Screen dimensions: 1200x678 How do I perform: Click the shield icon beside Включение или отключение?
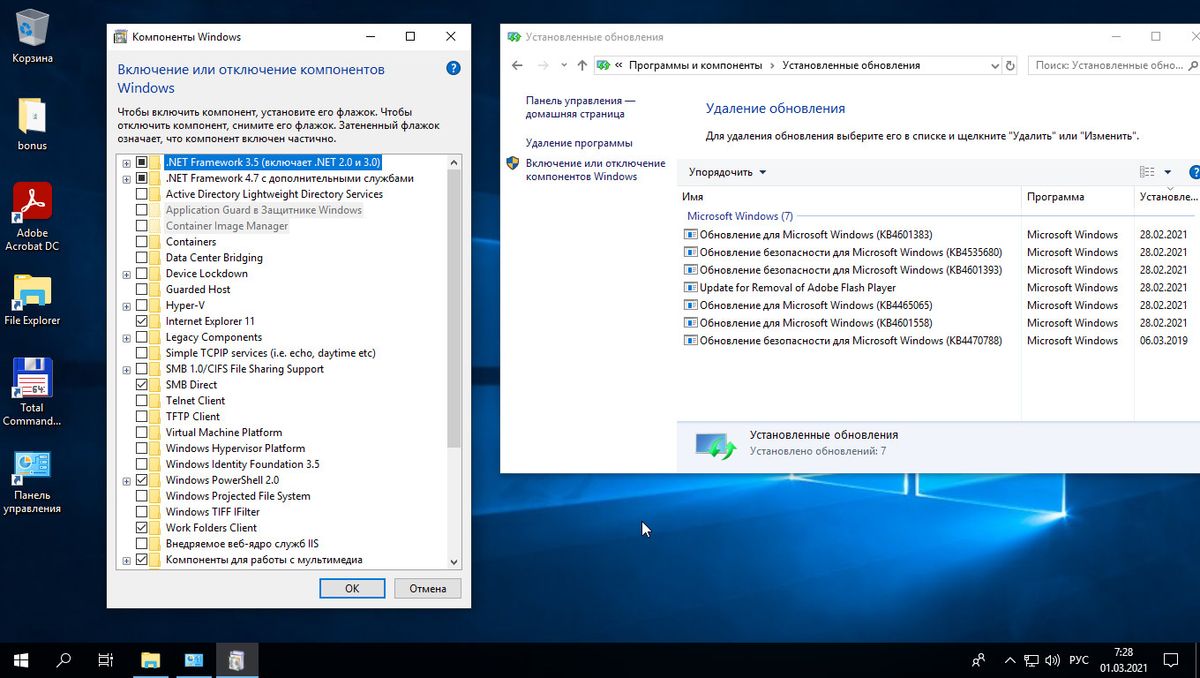point(513,163)
